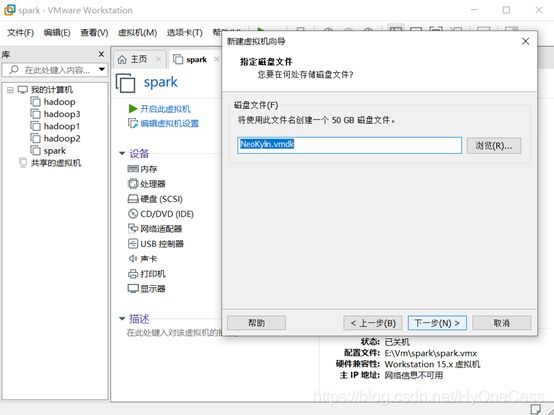Open the 选项卡(T) menu

[184, 32]
